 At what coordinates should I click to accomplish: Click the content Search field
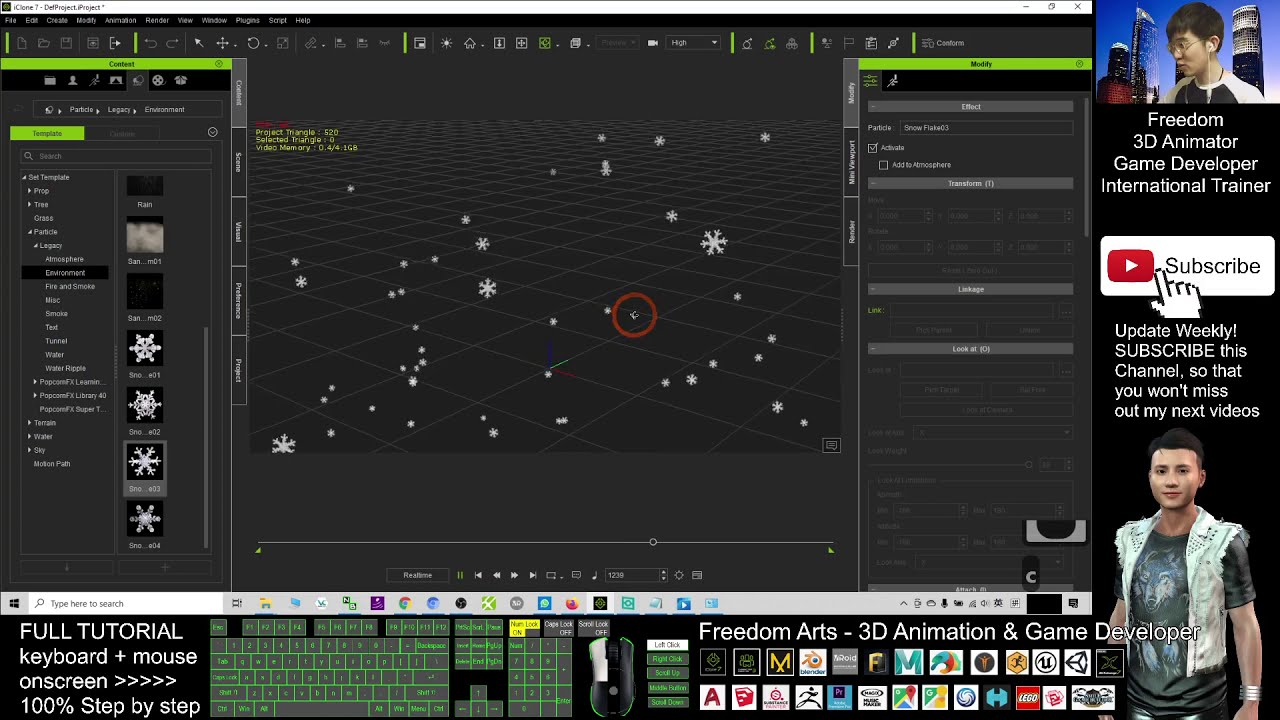click(x=116, y=156)
